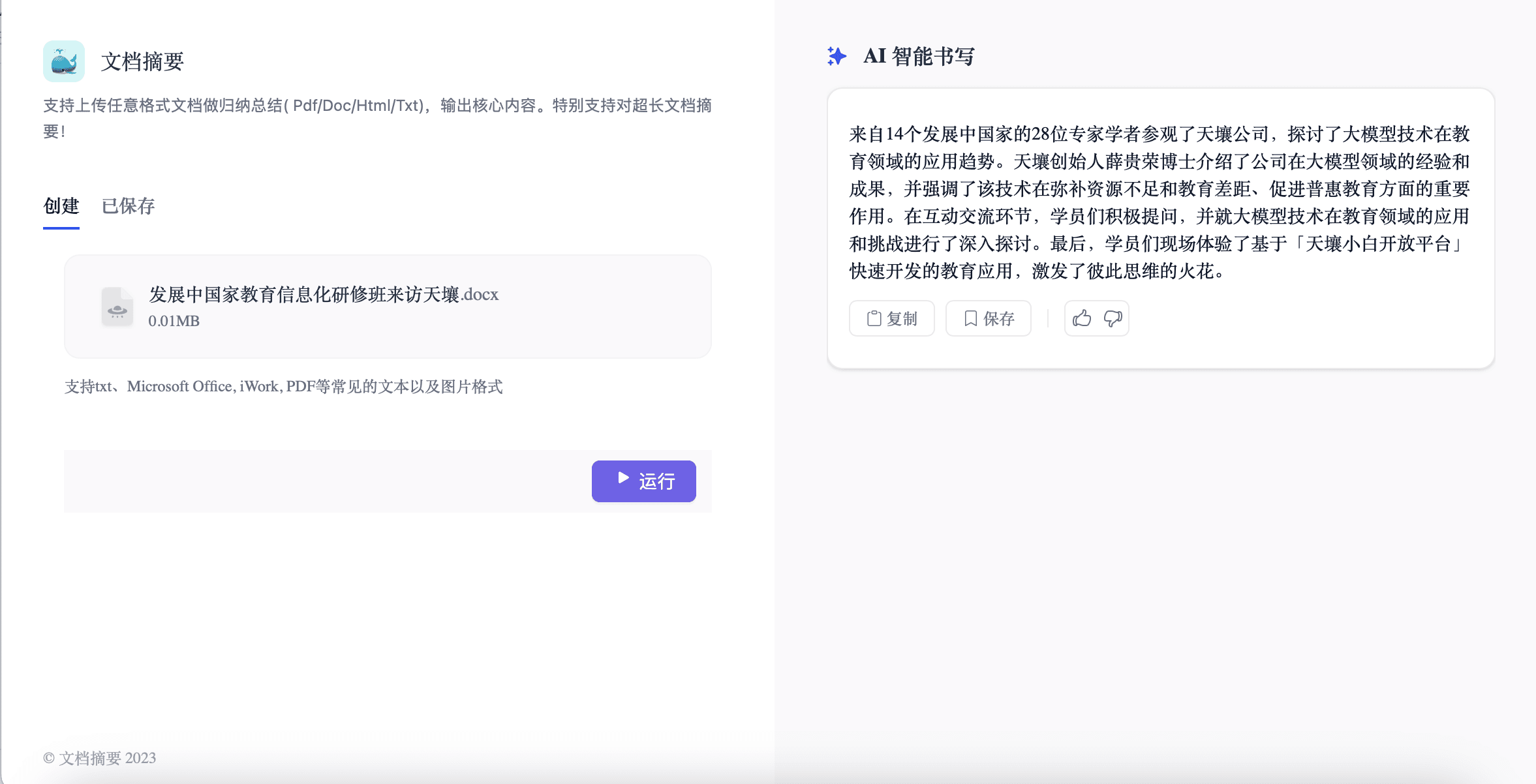Viewport: 1536px width, 784px height.
Task: Click the 文档摘要 page title
Action: tap(142, 61)
